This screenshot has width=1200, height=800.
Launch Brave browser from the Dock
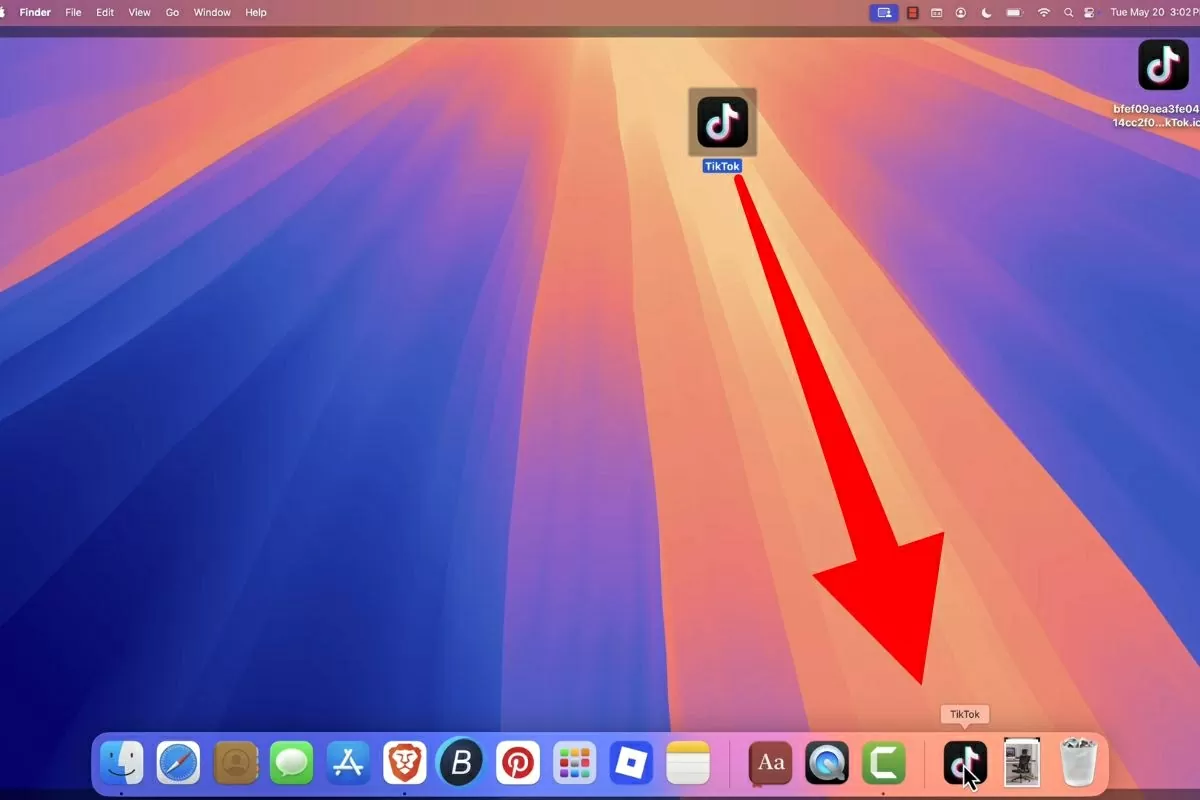coord(405,763)
